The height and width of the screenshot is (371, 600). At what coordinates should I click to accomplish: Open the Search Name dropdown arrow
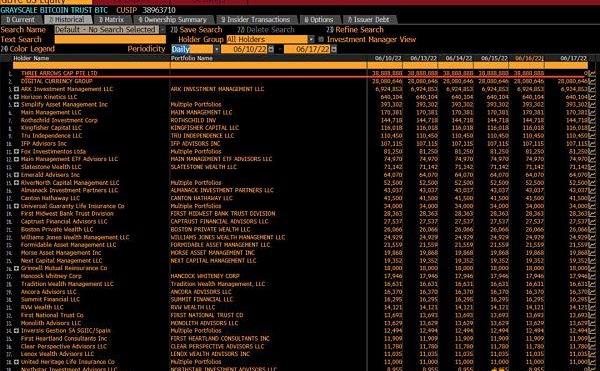tap(163, 29)
